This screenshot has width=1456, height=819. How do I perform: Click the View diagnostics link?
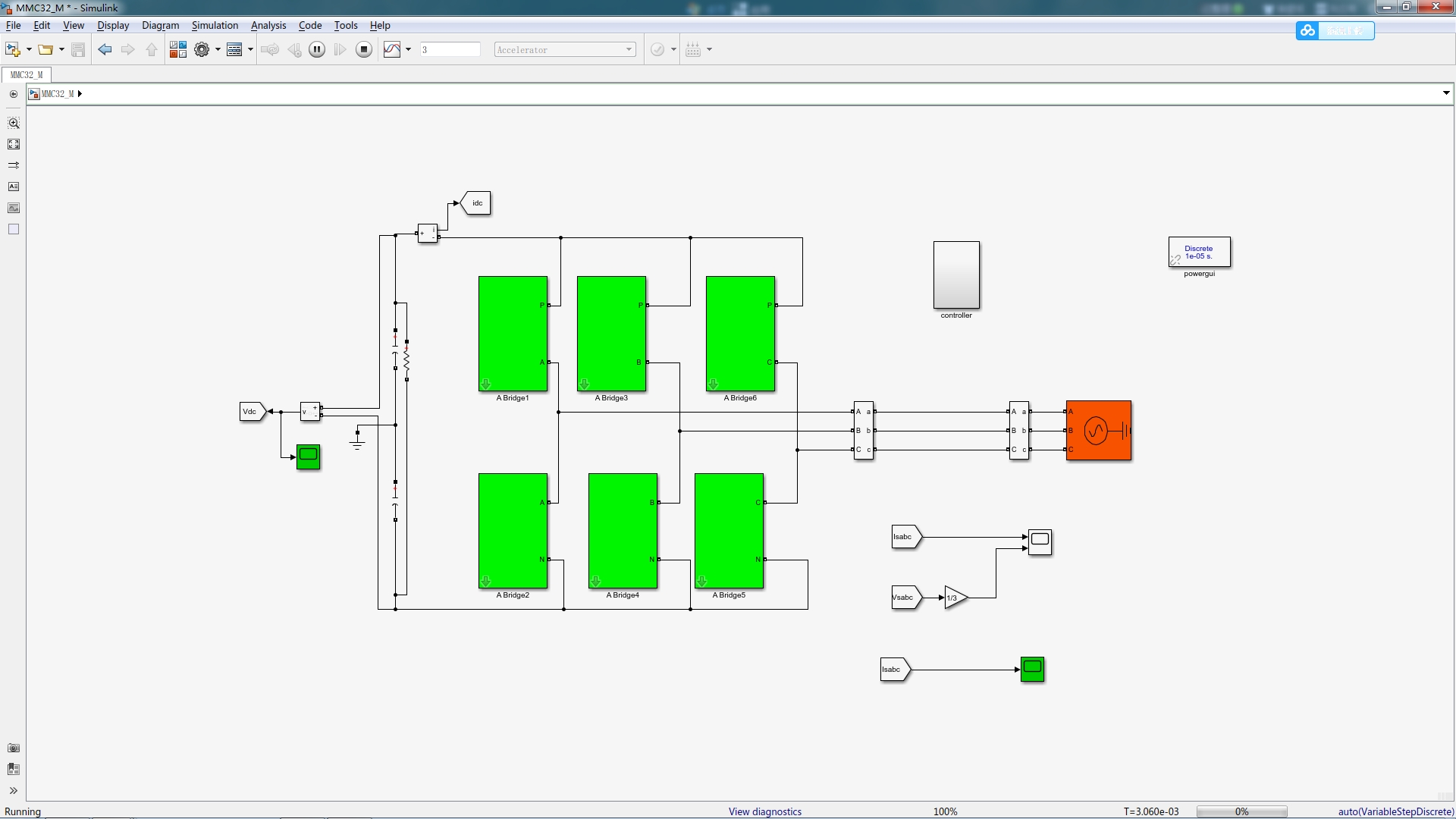point(764,811)
